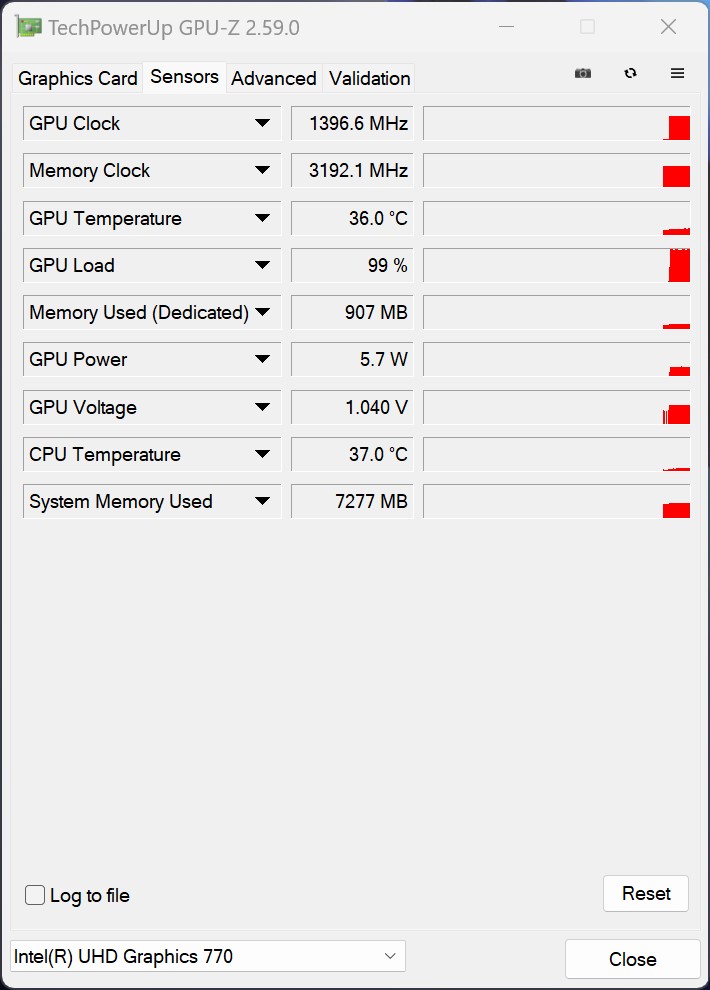This screenshot has height=990, width=710.
Task: Open the CPU Temperature sensor dropdown
Action: click(x=262, y=454)
